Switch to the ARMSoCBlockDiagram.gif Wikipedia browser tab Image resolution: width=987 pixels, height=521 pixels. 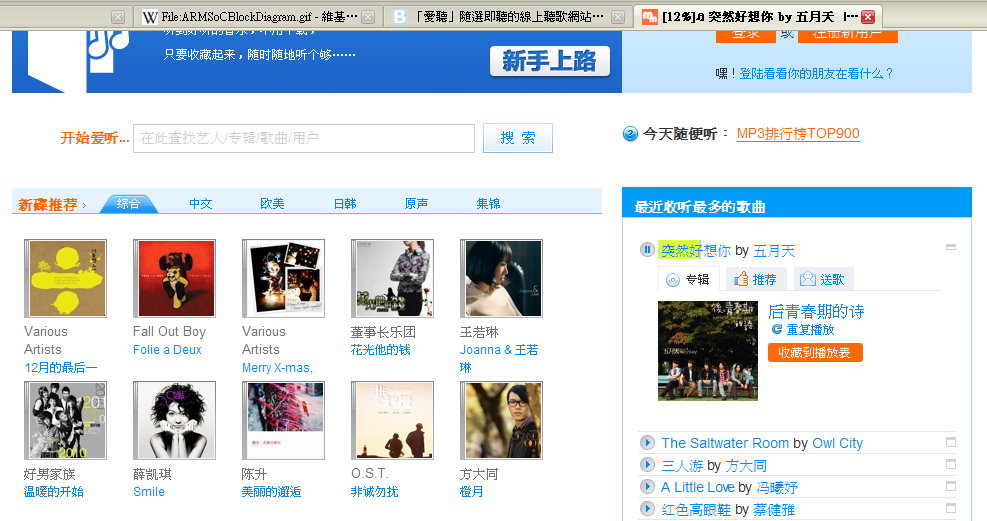(x=257, y=17)
